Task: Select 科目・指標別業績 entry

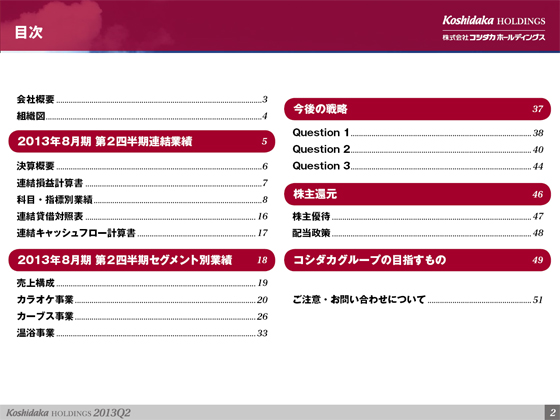Action: 142,200
